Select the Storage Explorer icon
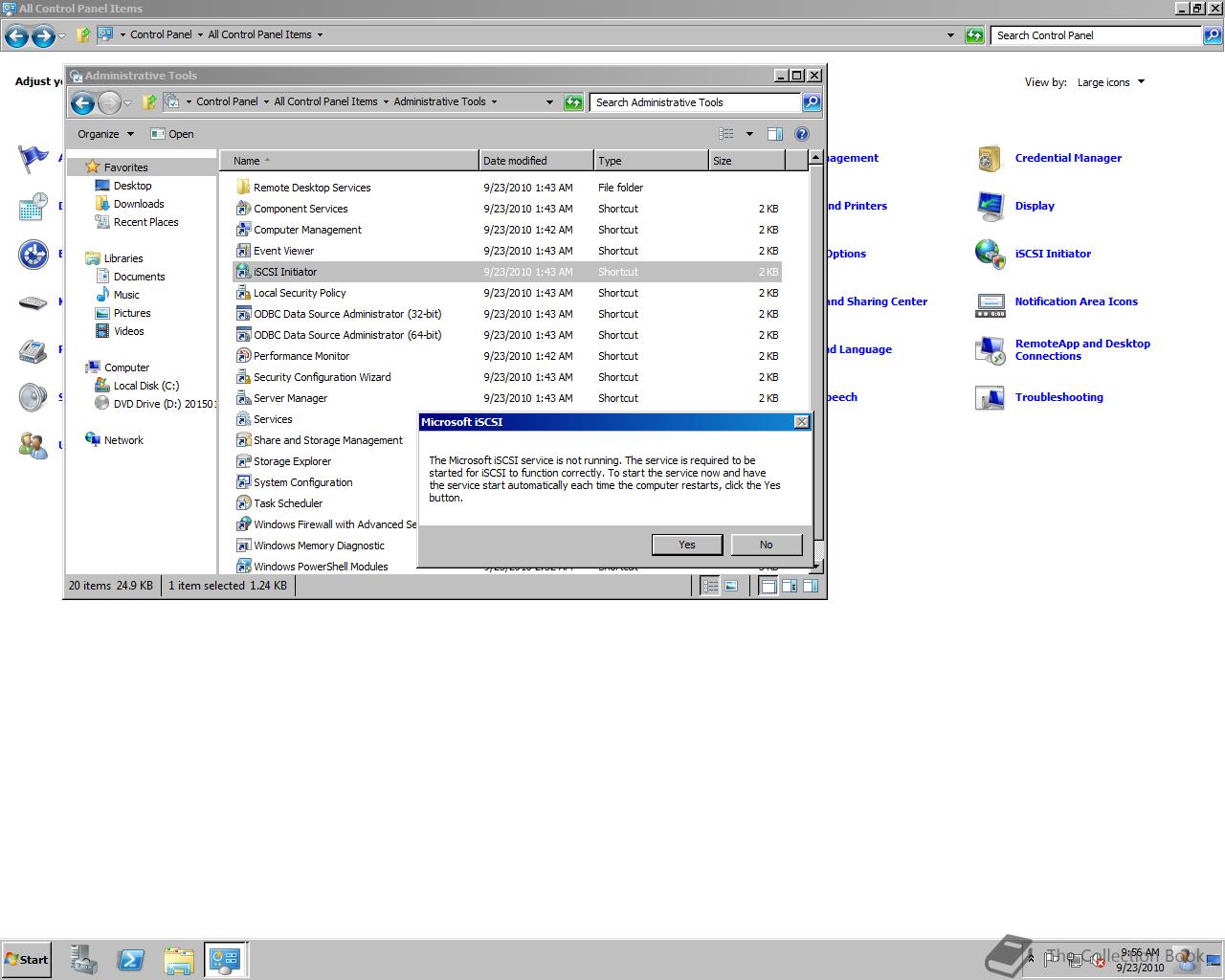This screenshot has width=1225, height=980. 243,461
